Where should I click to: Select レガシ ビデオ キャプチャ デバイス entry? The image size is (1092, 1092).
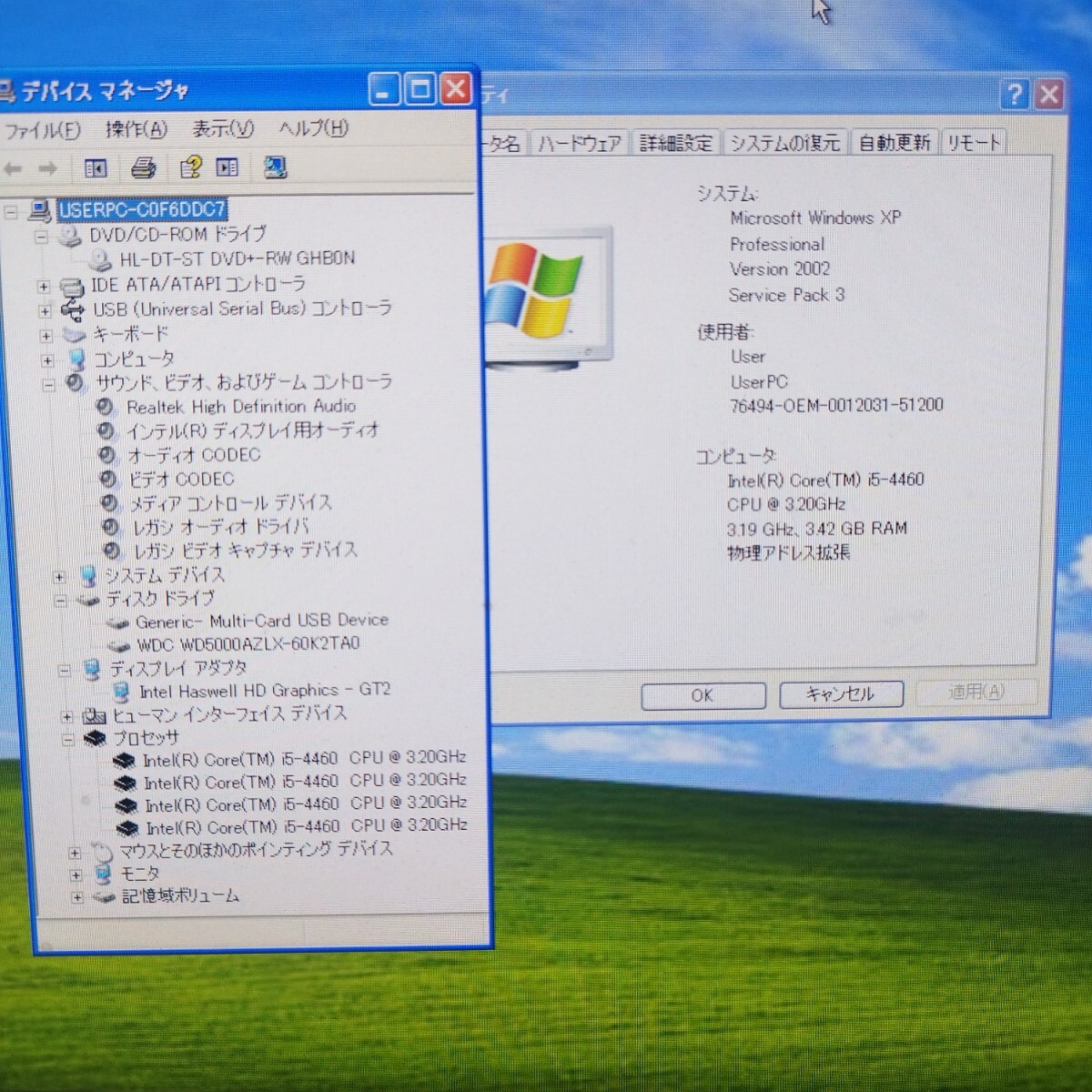click(246, 550)
